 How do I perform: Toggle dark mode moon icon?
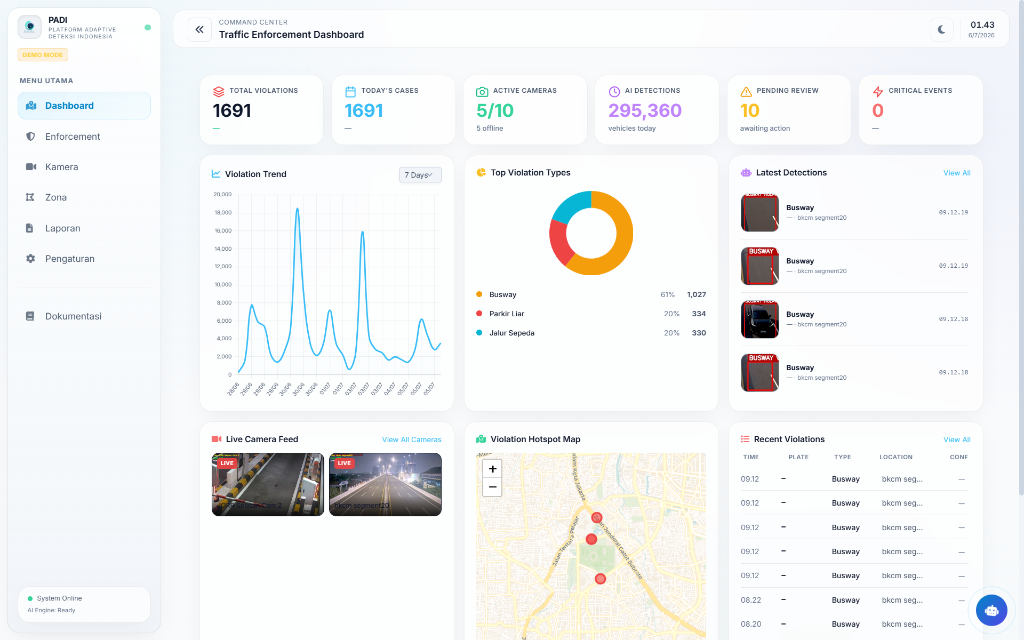point(941,29)
